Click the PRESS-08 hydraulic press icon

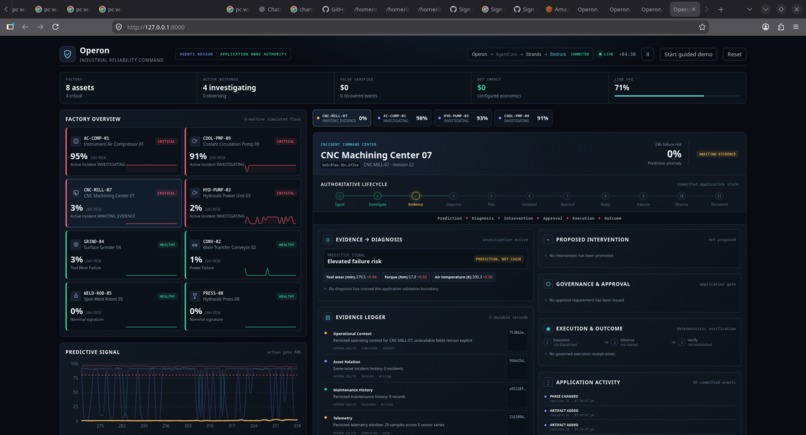pos(195,296)
